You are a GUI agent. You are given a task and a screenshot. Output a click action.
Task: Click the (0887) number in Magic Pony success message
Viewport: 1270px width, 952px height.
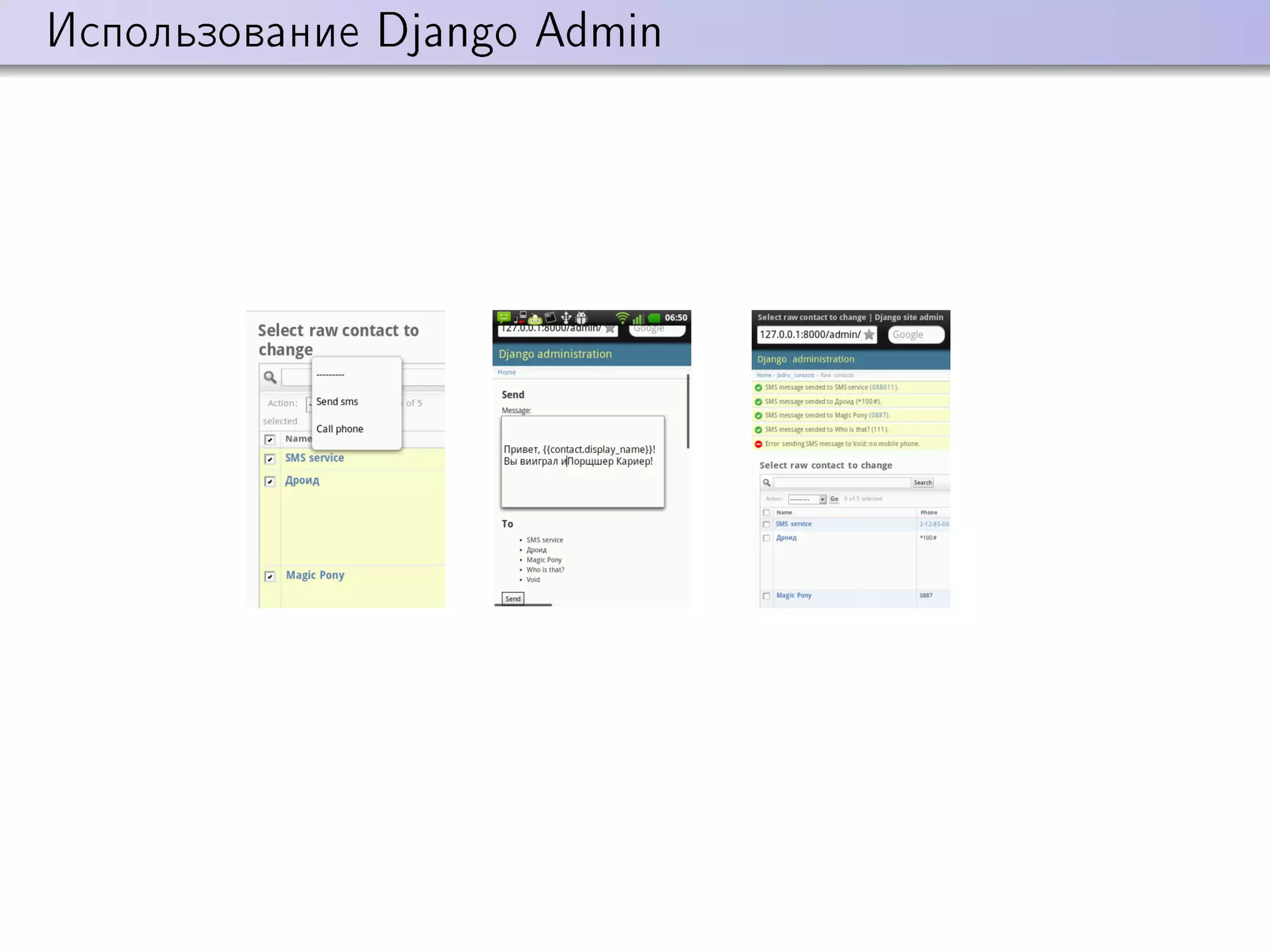pyautogui.click(x=879, y=416)
